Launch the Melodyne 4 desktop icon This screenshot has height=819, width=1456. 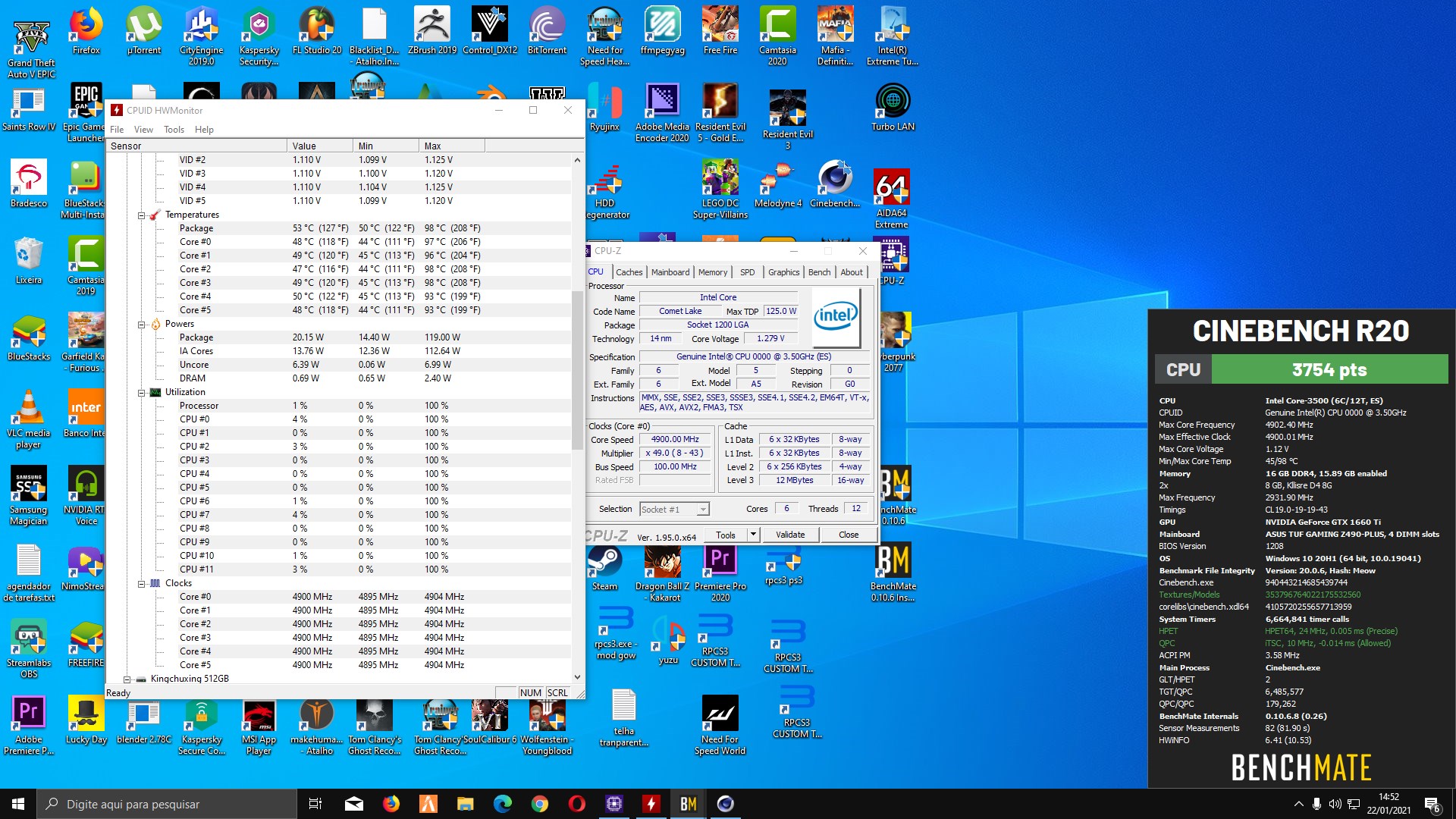point(778,184)
